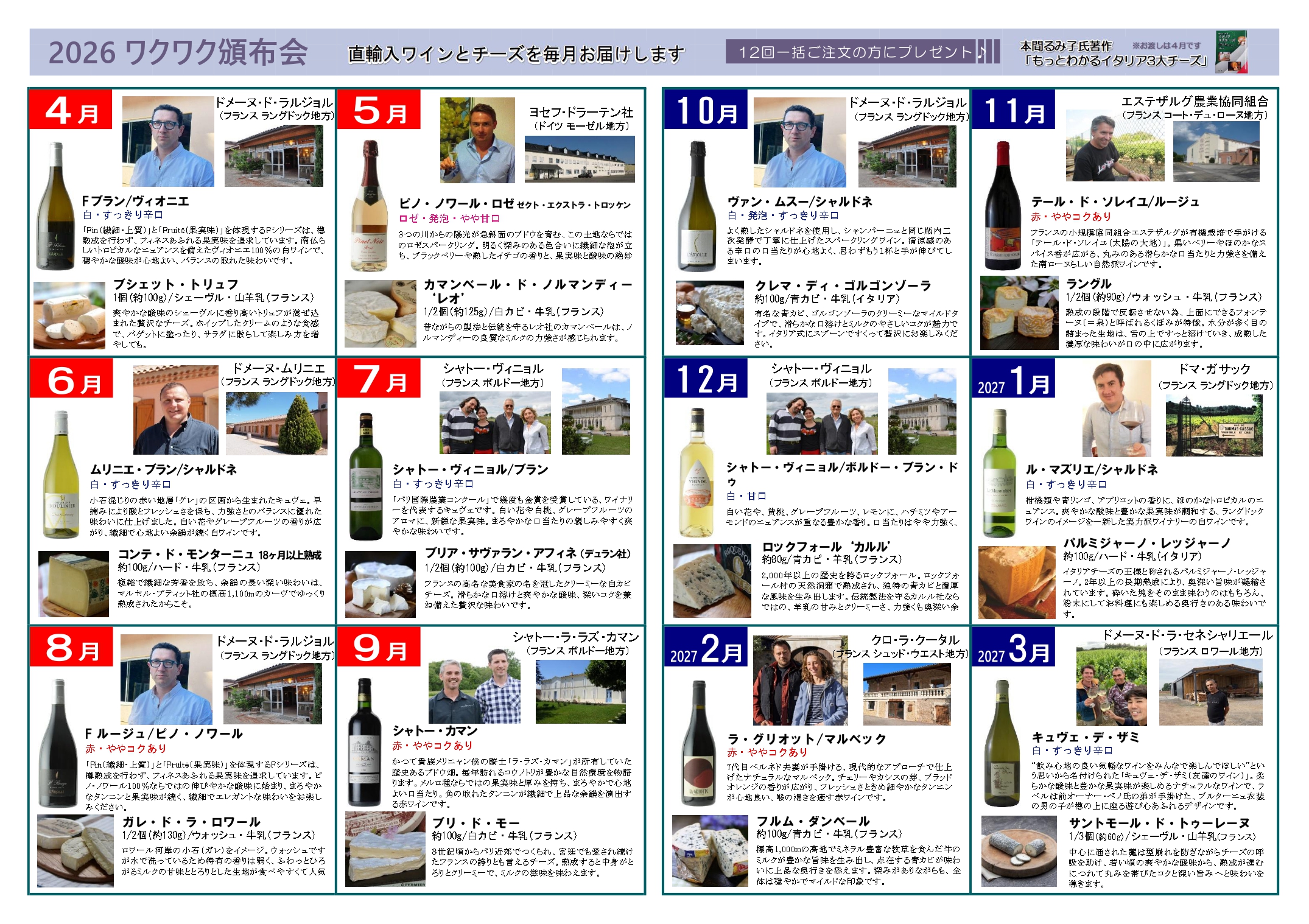Click the book cover image in header

1231,52
